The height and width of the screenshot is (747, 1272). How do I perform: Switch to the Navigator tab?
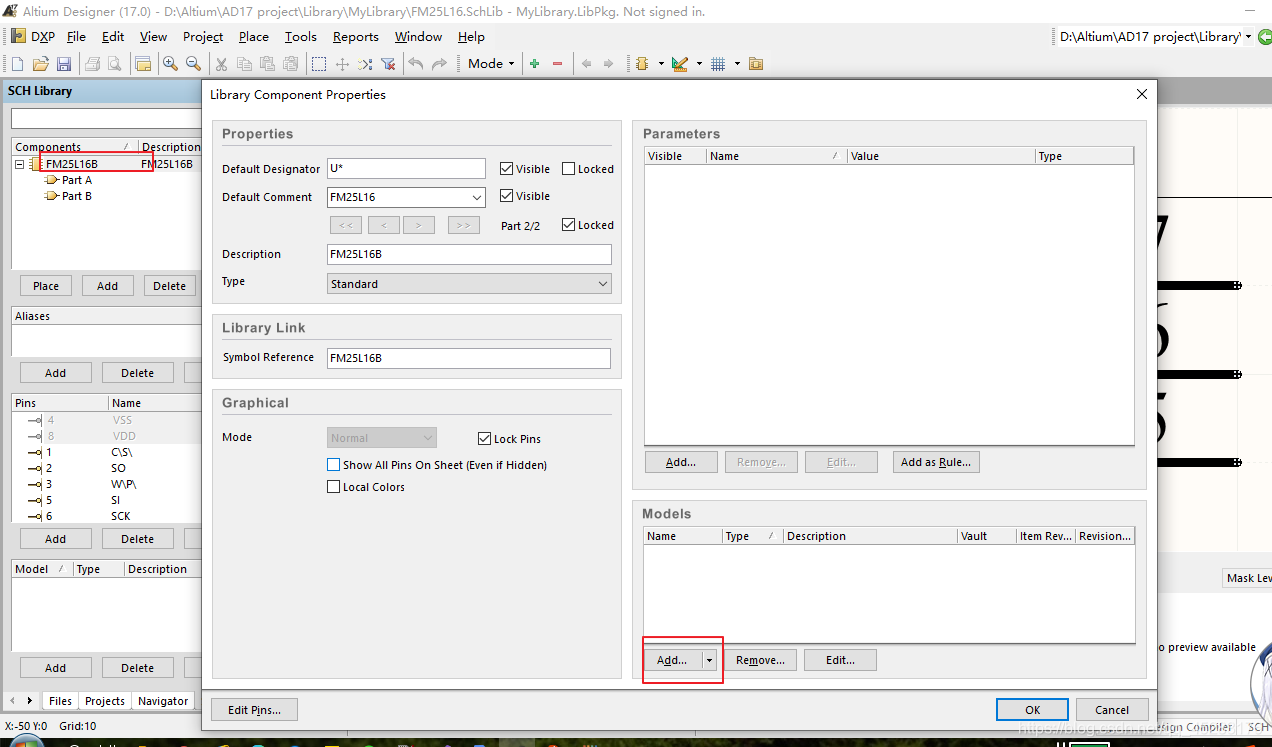pos(162,701)
